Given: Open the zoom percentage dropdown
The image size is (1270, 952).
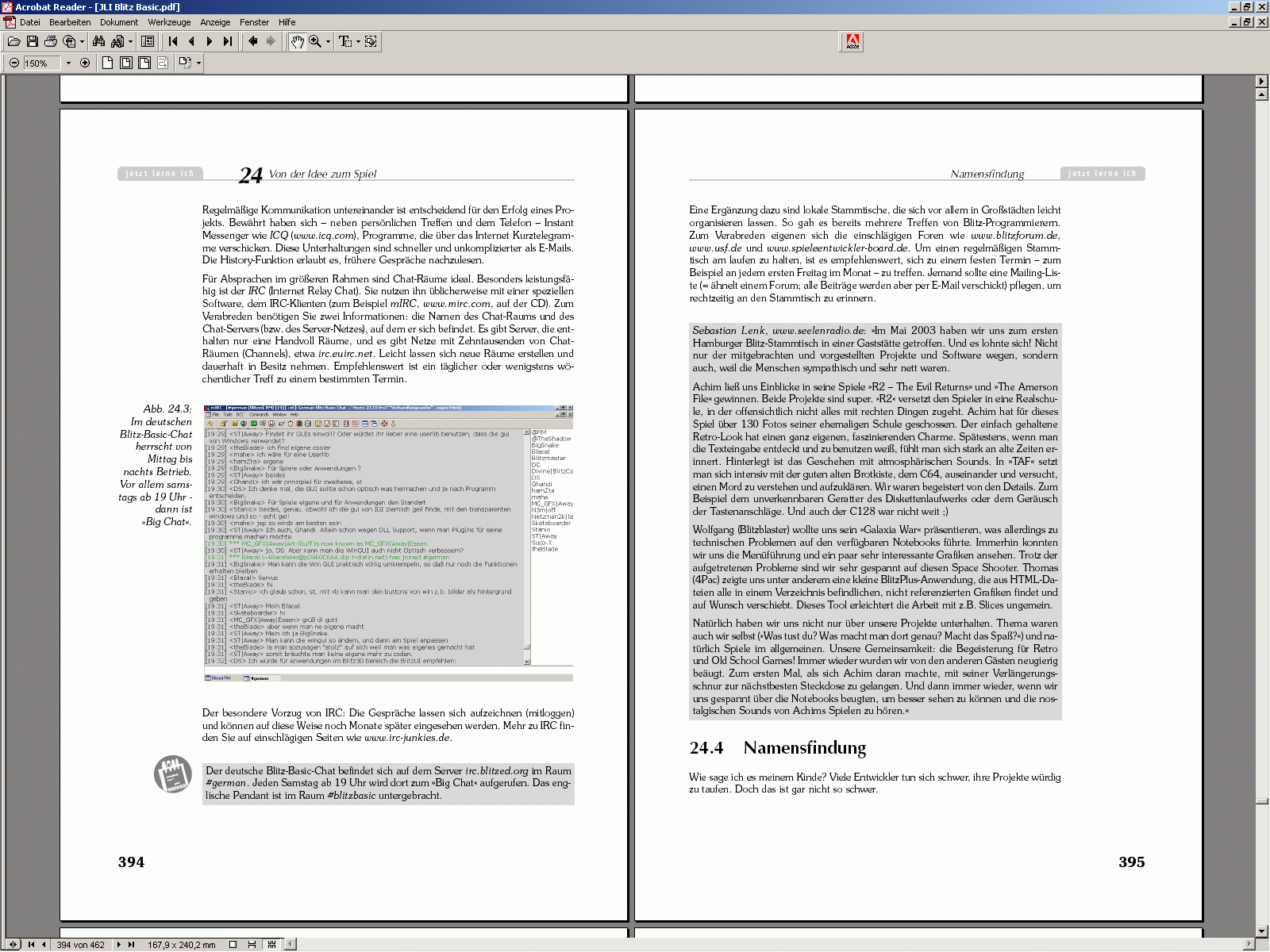Looking at the screenshot, I should pos(68,63).
